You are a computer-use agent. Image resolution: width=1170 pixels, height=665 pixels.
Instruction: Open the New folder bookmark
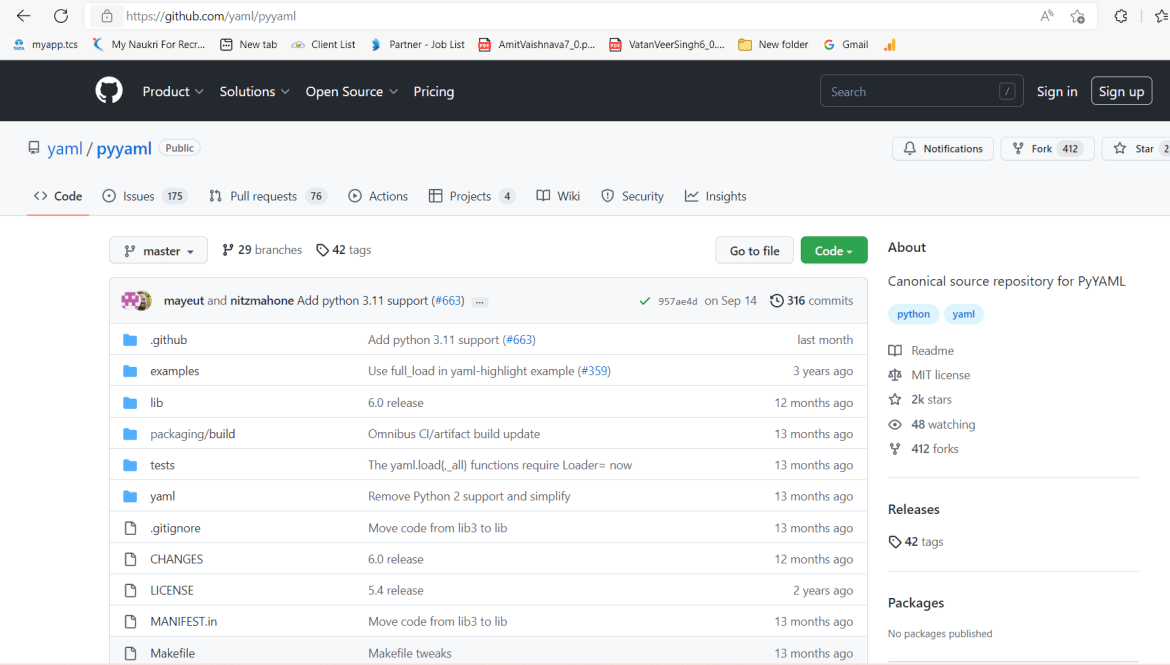(x=773, y=45)
